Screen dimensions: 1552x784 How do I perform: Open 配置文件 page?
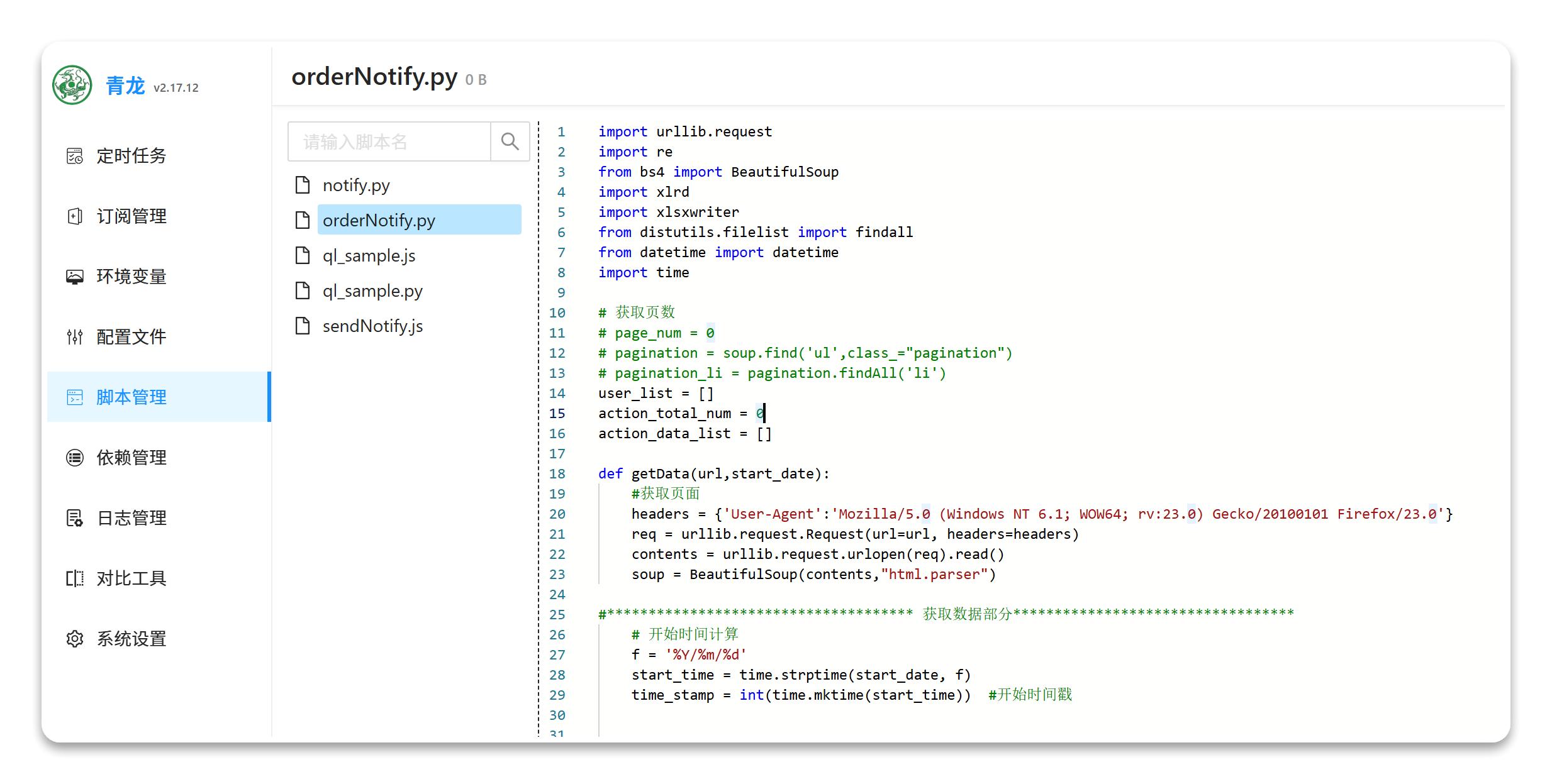(159, 337)
